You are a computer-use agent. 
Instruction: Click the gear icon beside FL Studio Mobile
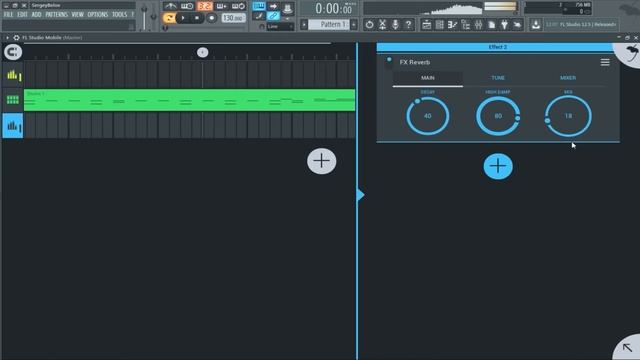16,38
